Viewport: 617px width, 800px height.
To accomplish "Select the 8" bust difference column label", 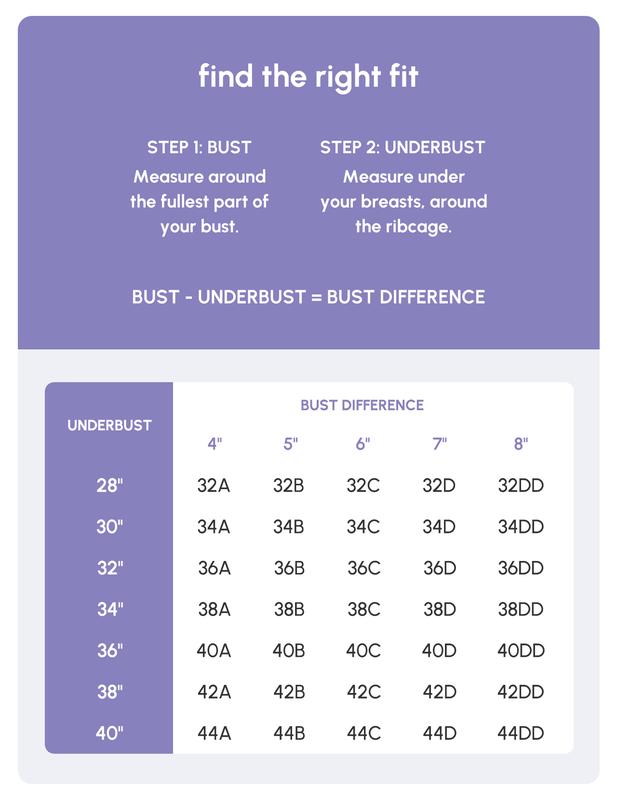I will pyautogui.click(x=520, y=444).
